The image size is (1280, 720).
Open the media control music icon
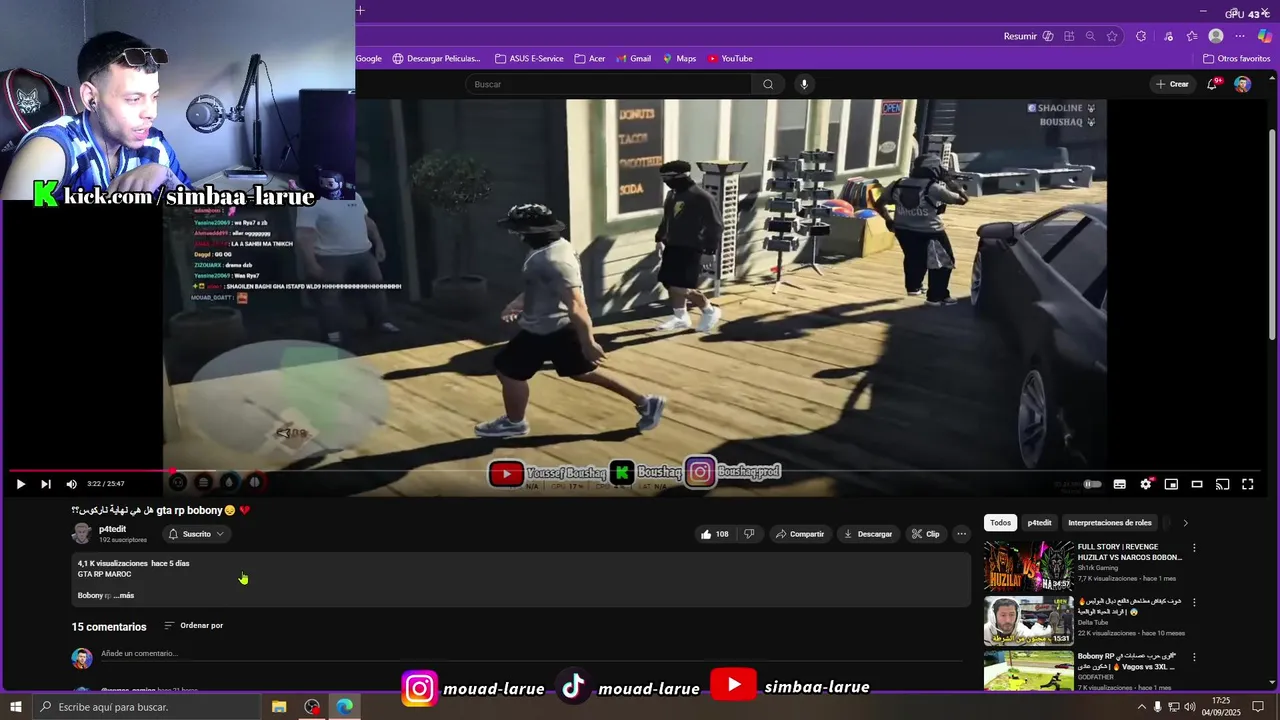pyautogui.click(x=1168, y=36)
